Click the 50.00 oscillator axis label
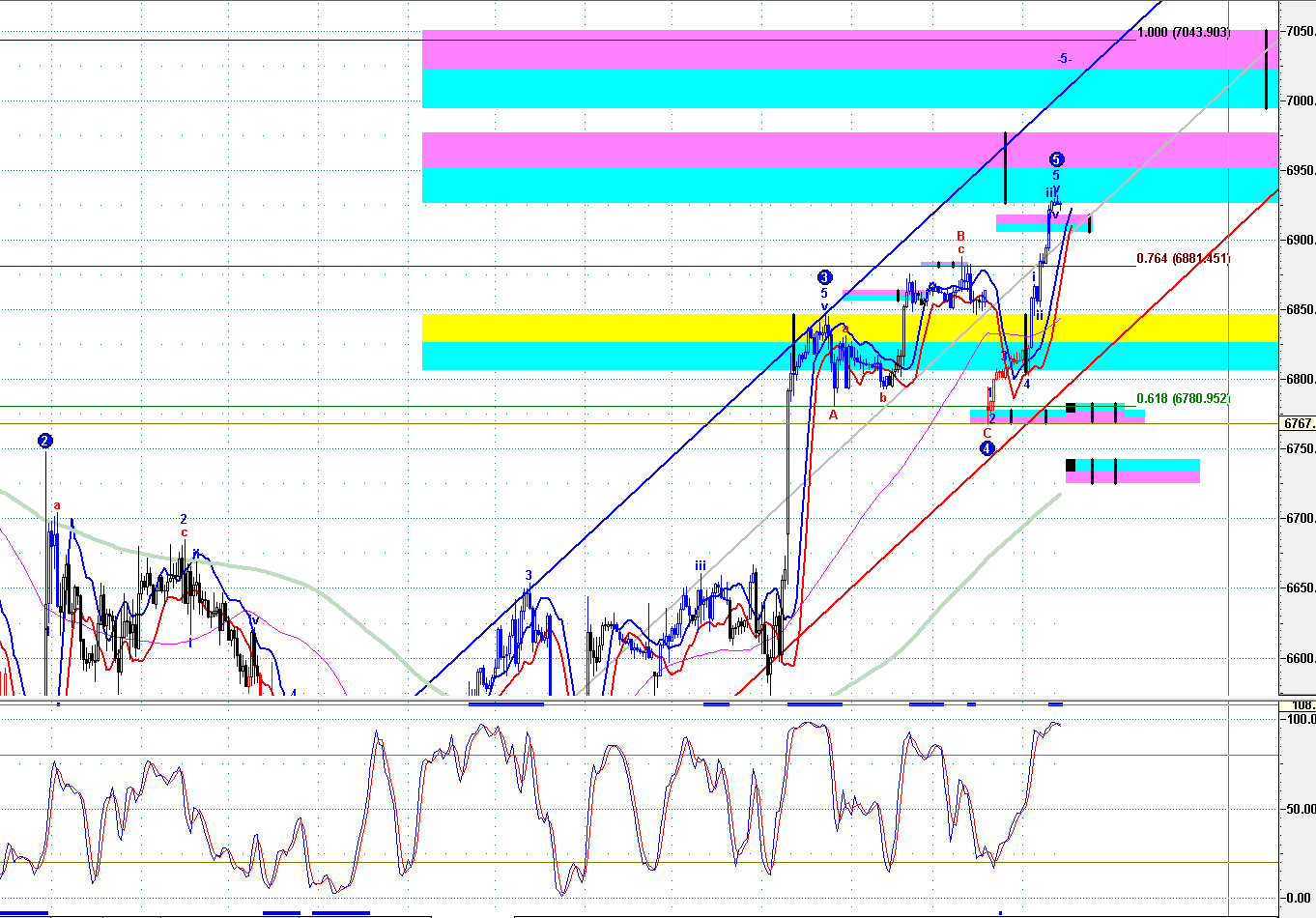 pyautogui.click(x=1301, y=809)
